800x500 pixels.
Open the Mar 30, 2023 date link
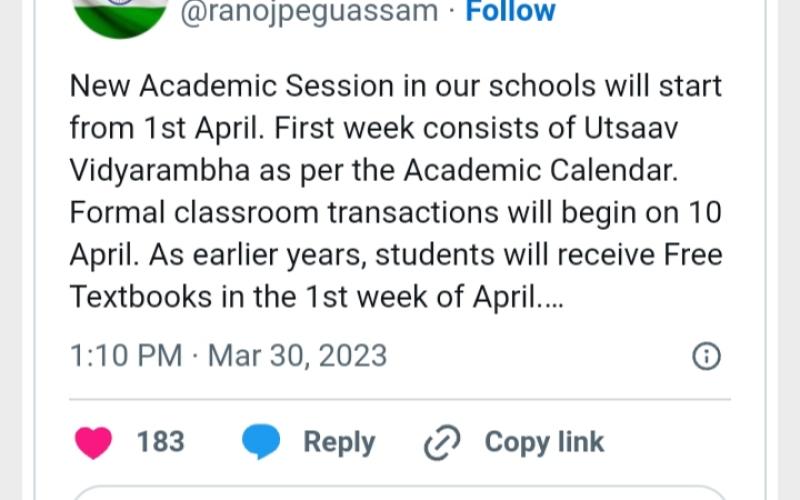pyautogui.click(x=297, y=356)
